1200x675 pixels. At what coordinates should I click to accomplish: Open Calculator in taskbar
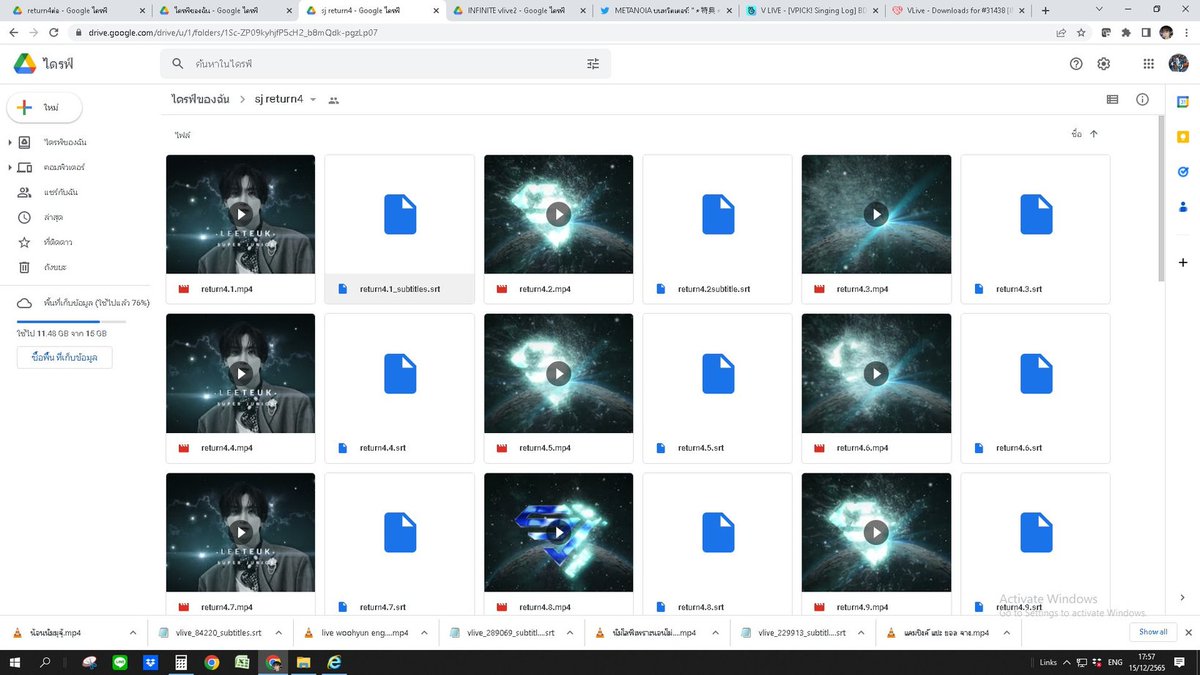(181, 662)
